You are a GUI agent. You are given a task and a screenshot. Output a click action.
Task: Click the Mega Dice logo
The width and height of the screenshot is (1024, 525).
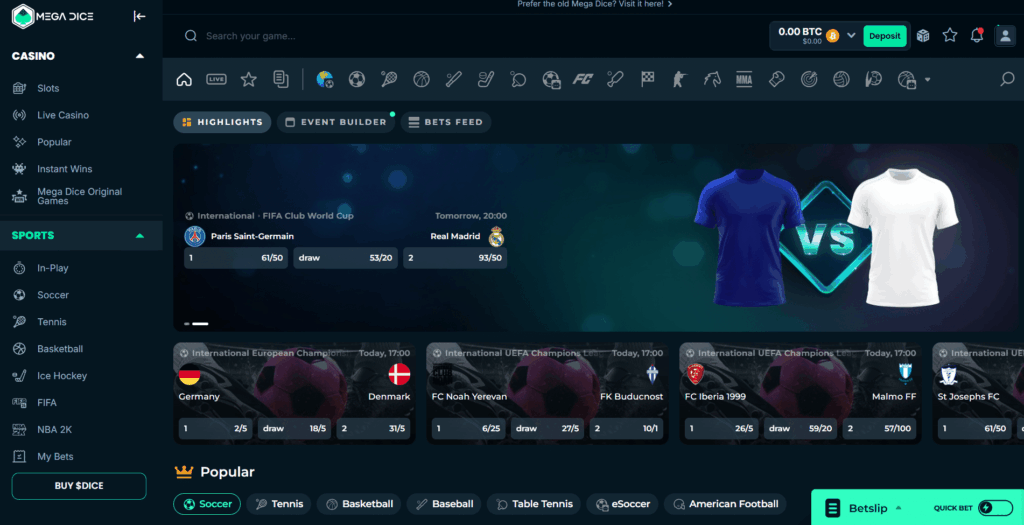coord(53,16)
